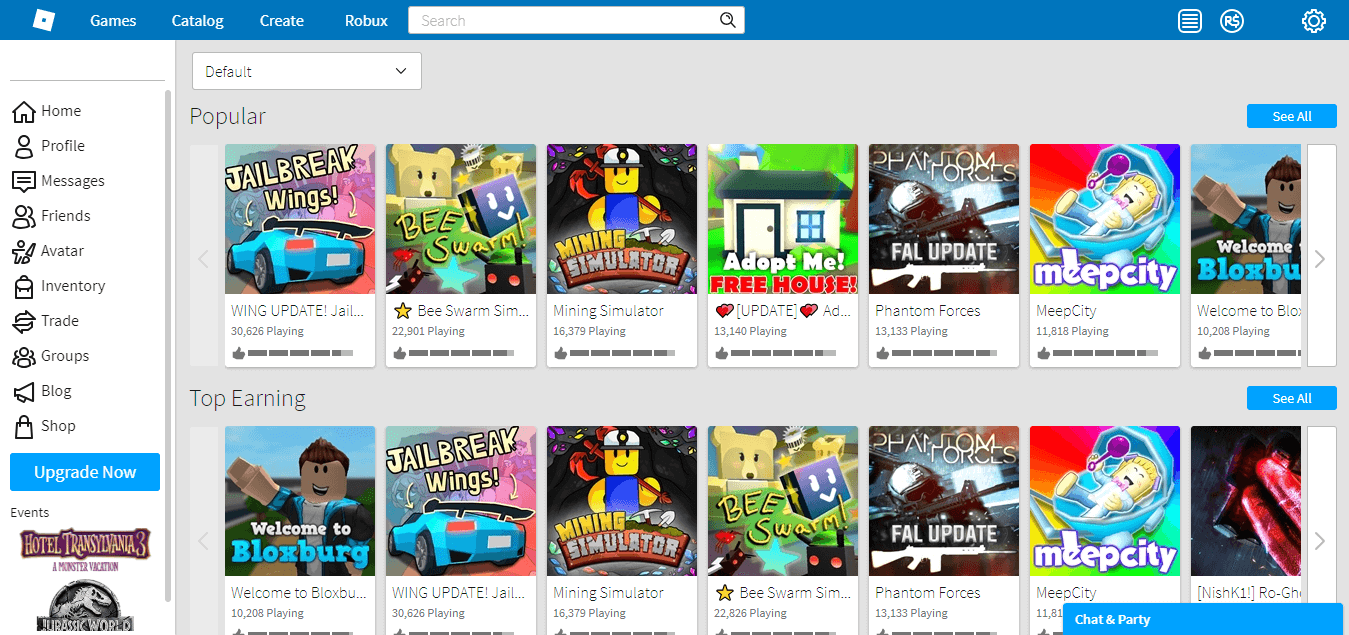This screenshot has width=1349, height=635.
Task: Open the Games menu
Action: [113, 20]
